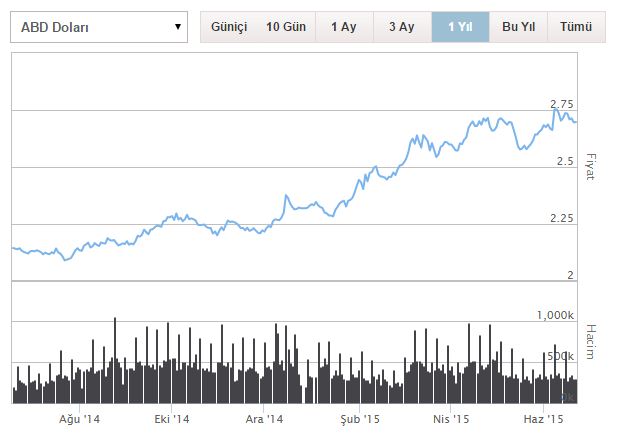Select the Ara '14 timeline label

point(264,419)
